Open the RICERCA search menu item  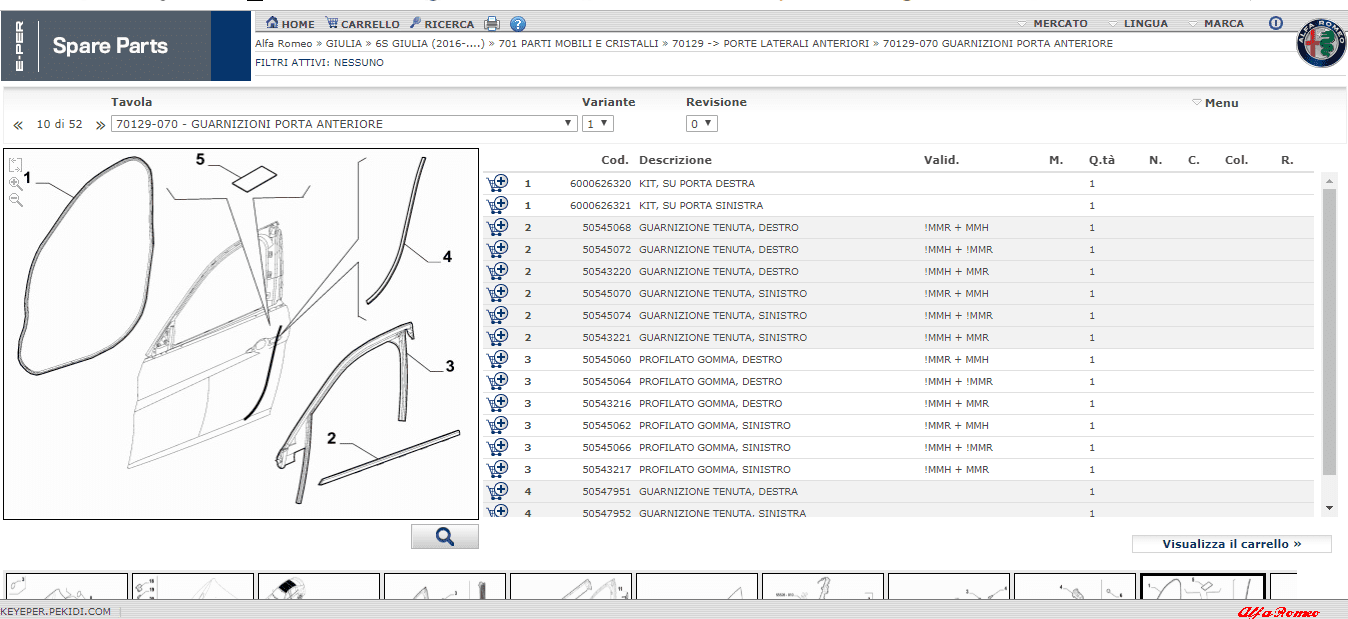[x=442, y=23]
